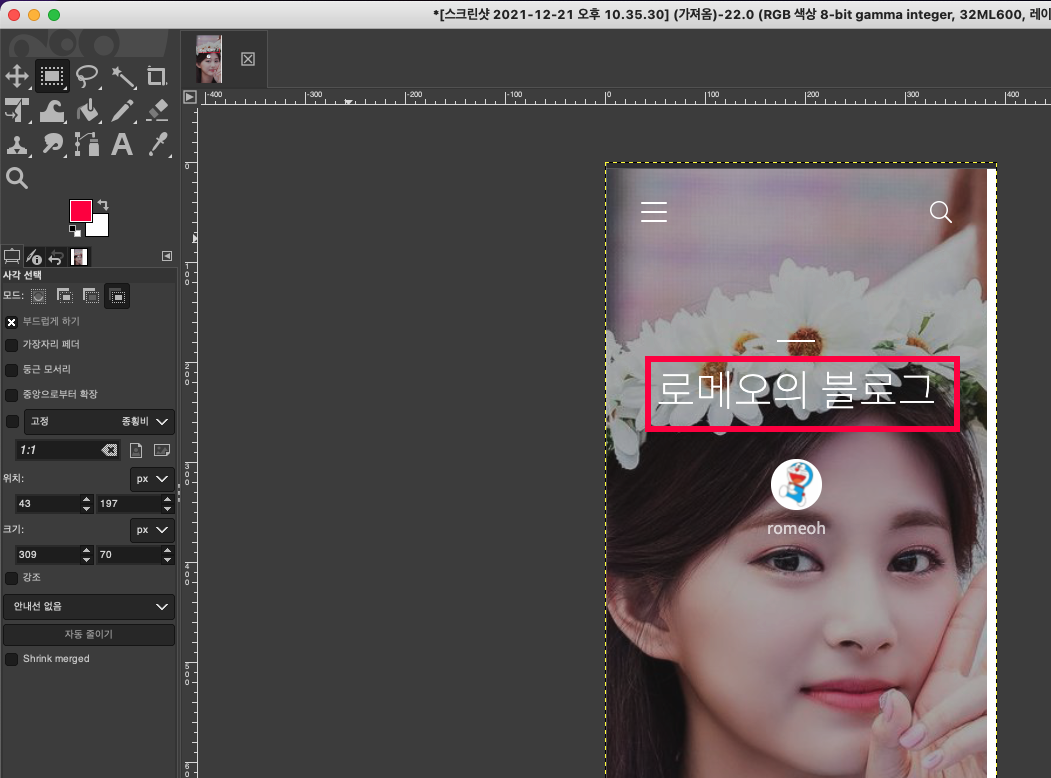Click the 로메오의 블로그 title in image
Screen dimensions: 1051x778
796,389
